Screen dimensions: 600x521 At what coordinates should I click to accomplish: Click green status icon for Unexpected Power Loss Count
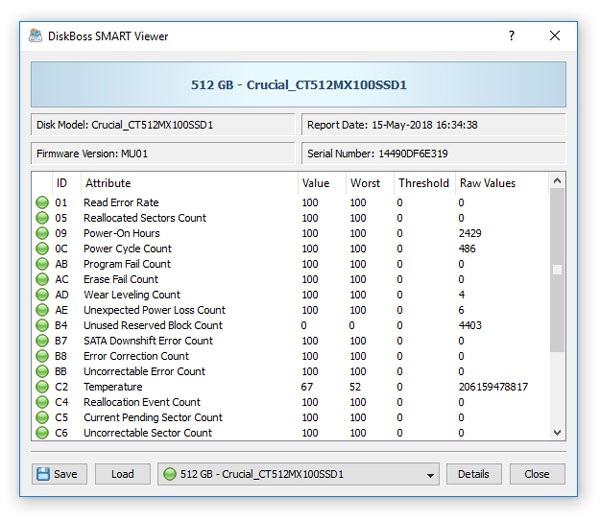pos(42,310)
